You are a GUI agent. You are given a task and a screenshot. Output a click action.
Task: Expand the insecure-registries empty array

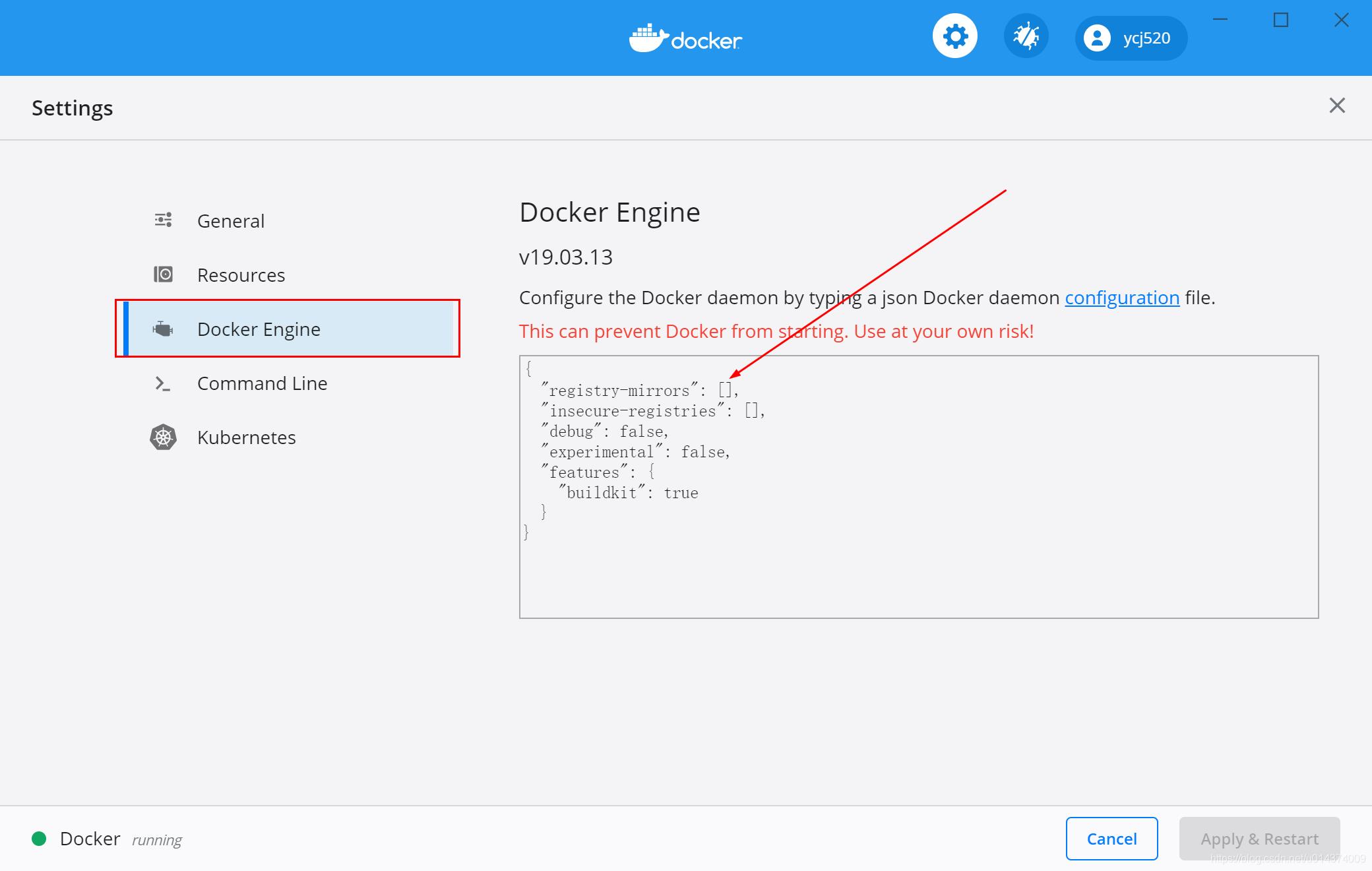tap(750, 410)
